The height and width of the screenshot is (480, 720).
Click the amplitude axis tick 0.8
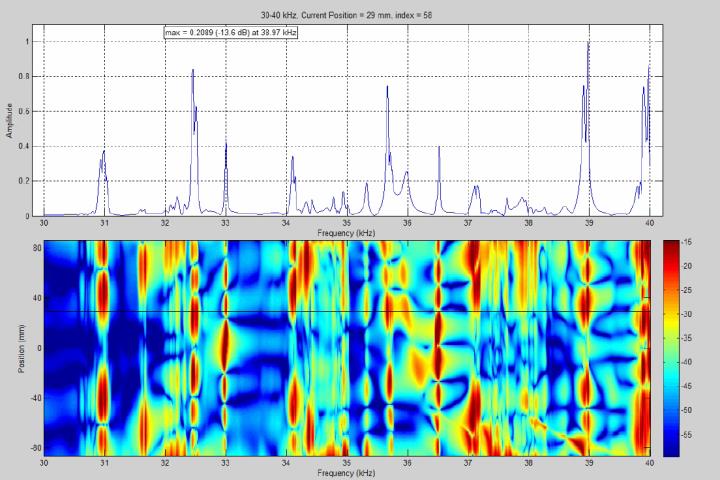(x=24, y=77)
